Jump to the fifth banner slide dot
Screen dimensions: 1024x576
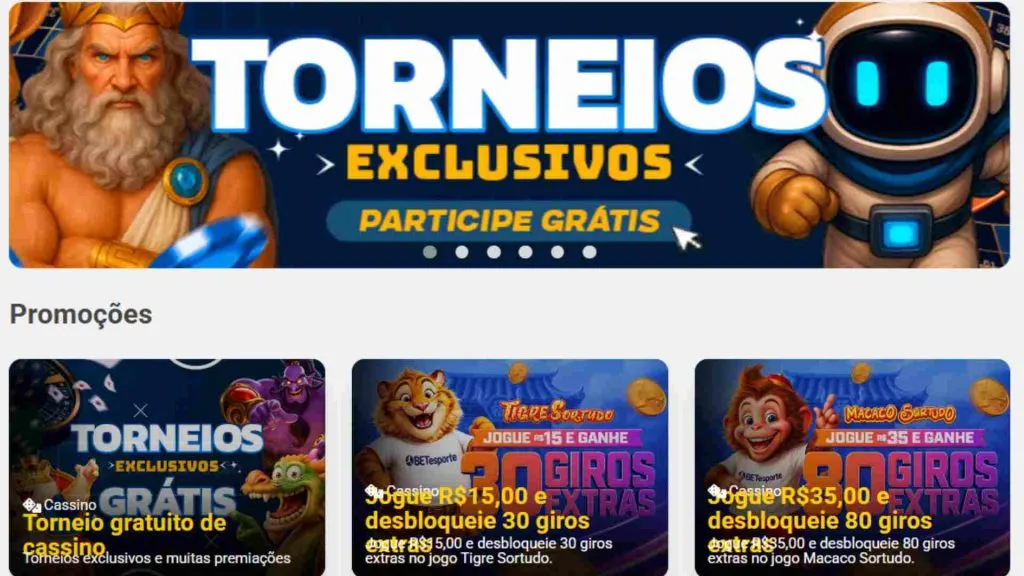coord(557,252)
